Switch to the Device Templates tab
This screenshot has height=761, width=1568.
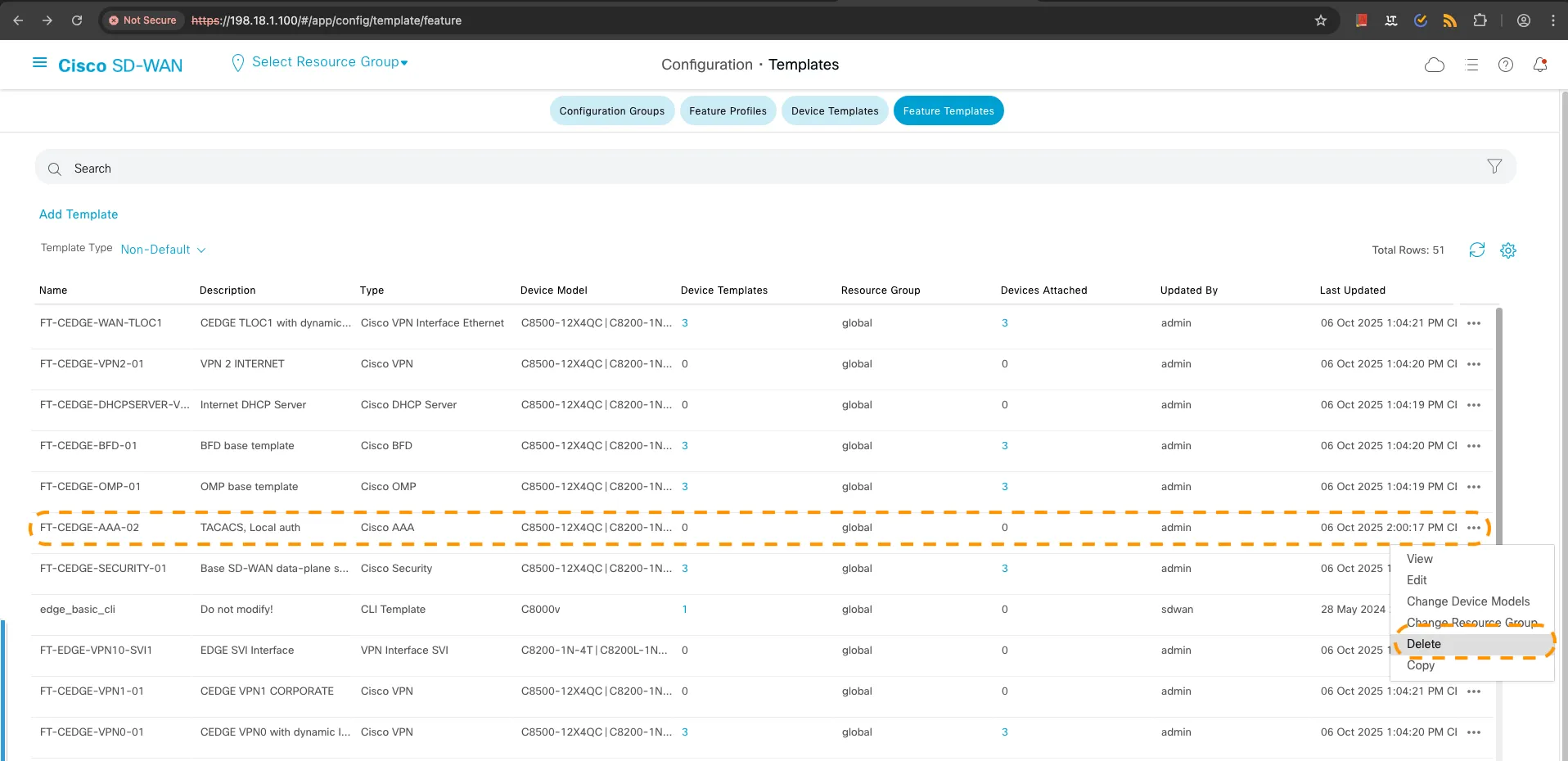click(x=834, y=110)
